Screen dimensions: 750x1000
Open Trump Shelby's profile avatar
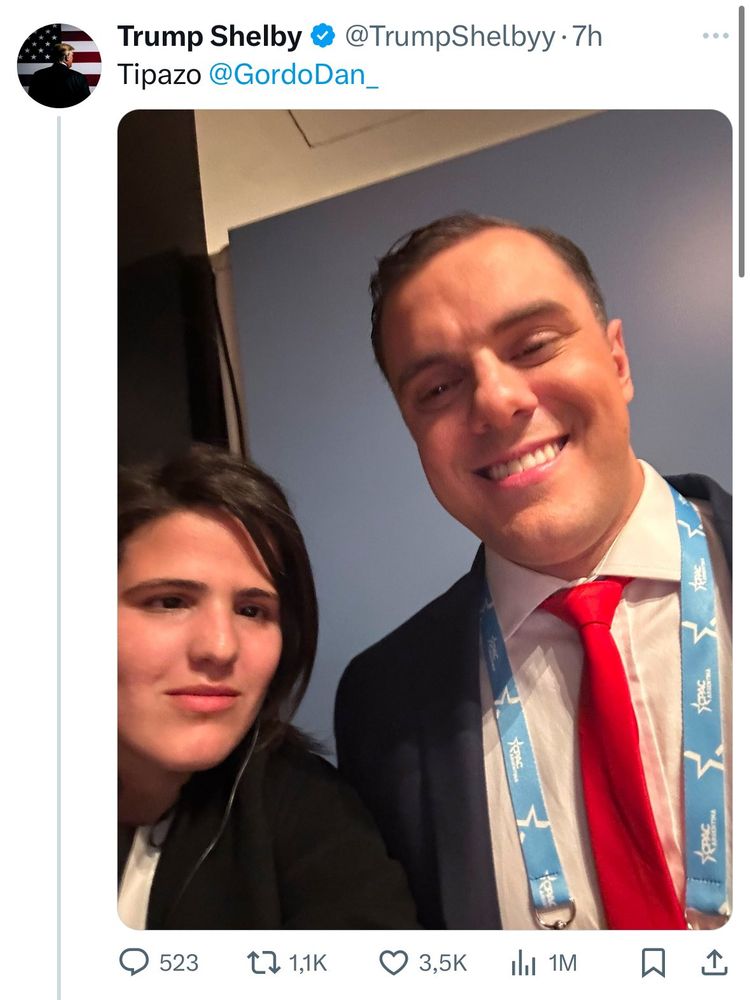tap(59, 66)
